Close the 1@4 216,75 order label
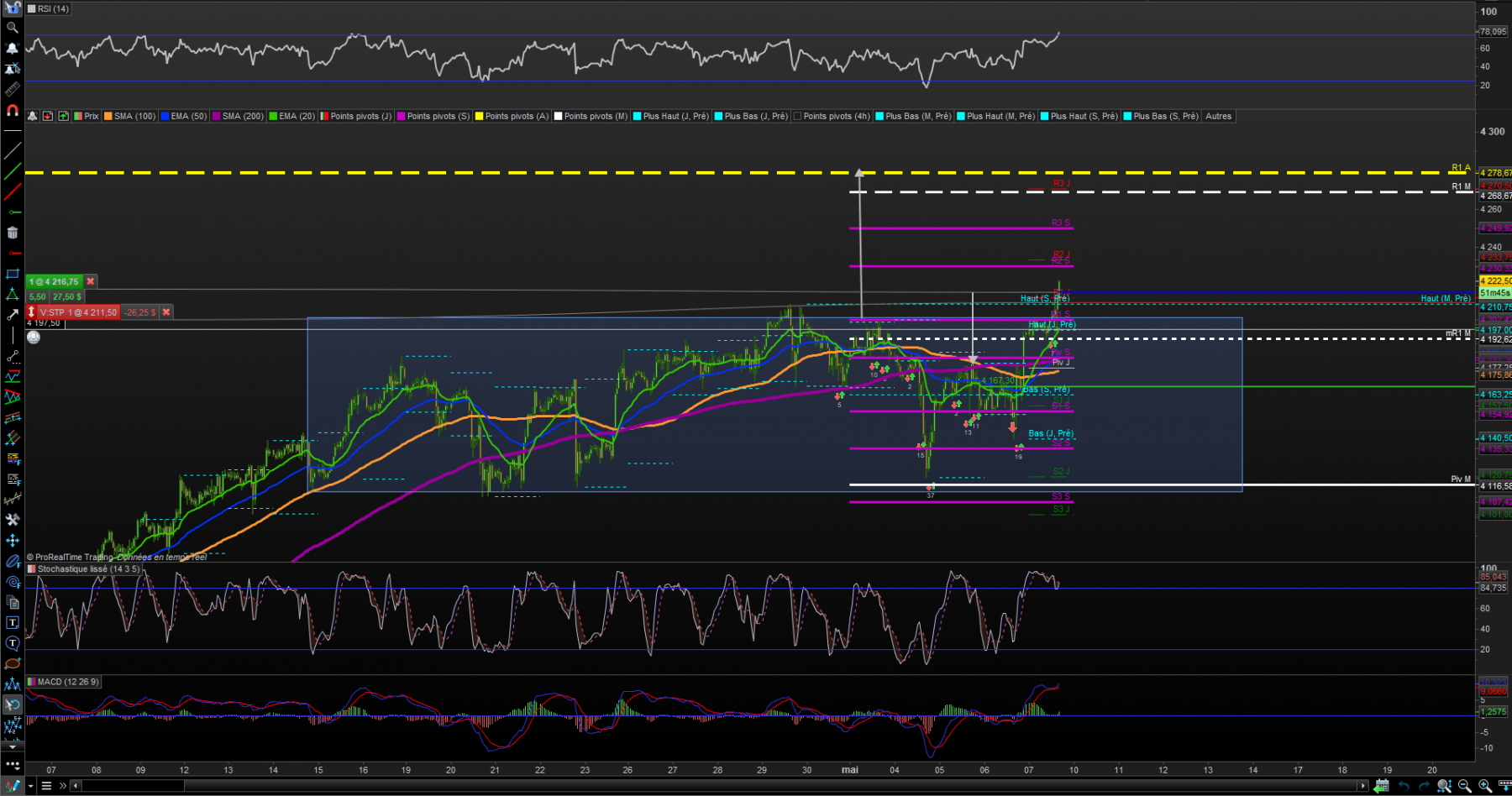 click(91, 281)
